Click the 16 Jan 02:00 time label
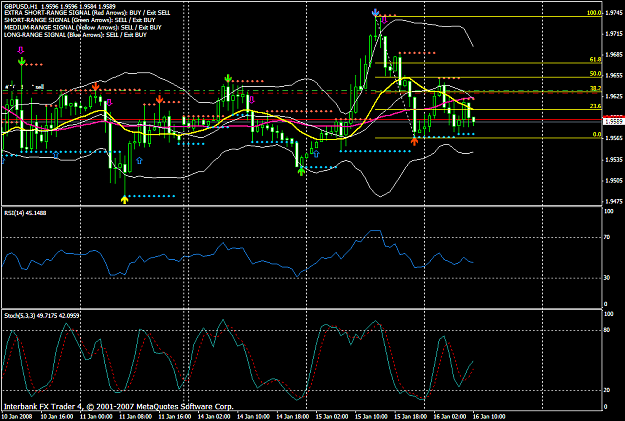 tap(450, 417)
